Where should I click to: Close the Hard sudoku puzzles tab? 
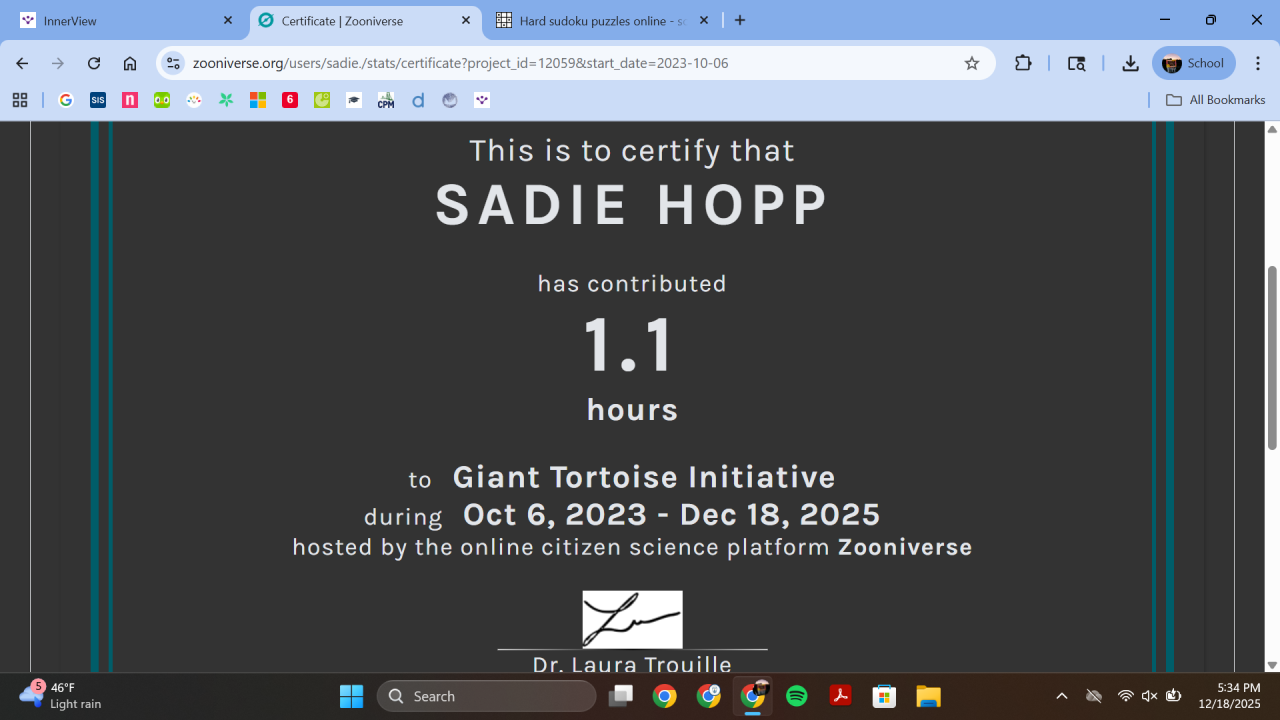point(704,20)
